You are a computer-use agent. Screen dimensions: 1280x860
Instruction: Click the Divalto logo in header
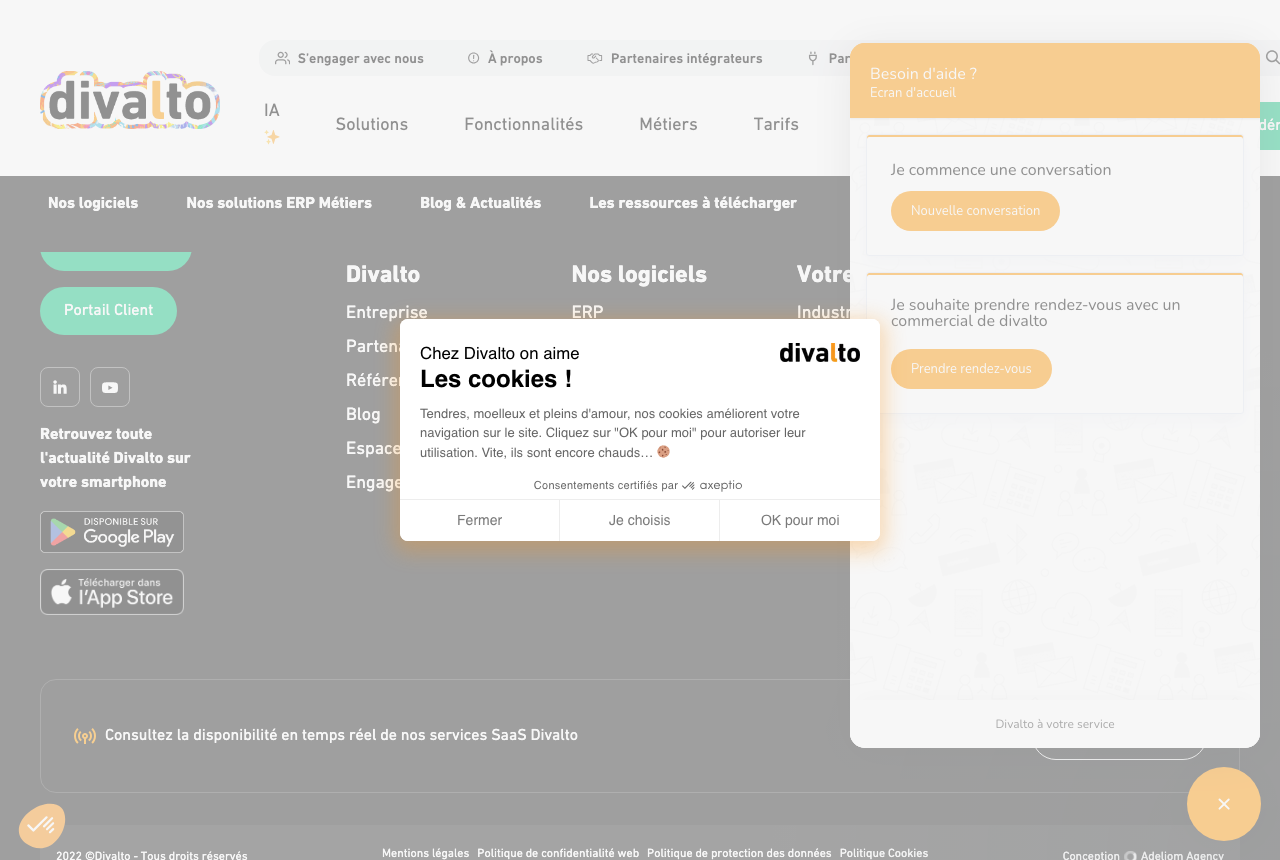coord(130,100)
